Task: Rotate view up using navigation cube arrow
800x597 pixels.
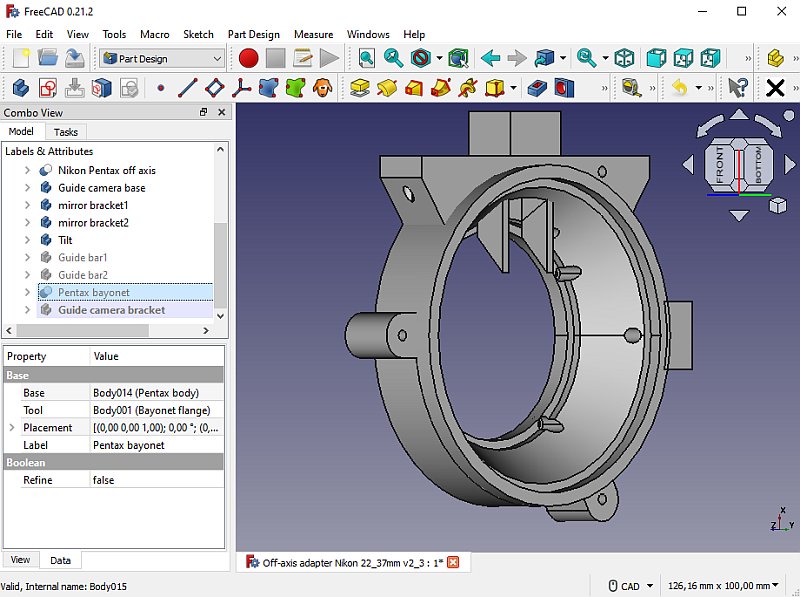Action: click(x=739, y=114)
